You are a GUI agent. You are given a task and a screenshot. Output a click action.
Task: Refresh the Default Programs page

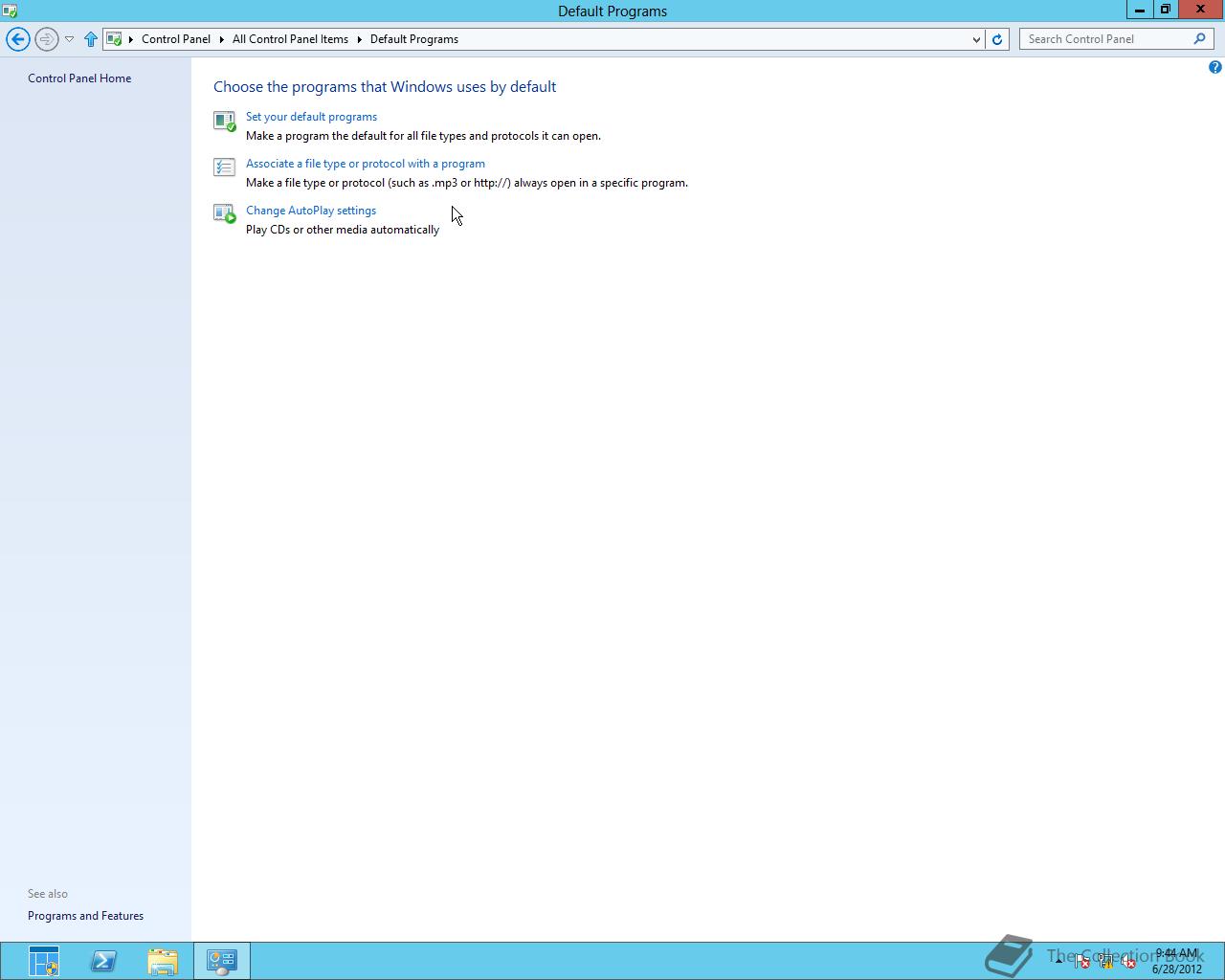point(997,39)
